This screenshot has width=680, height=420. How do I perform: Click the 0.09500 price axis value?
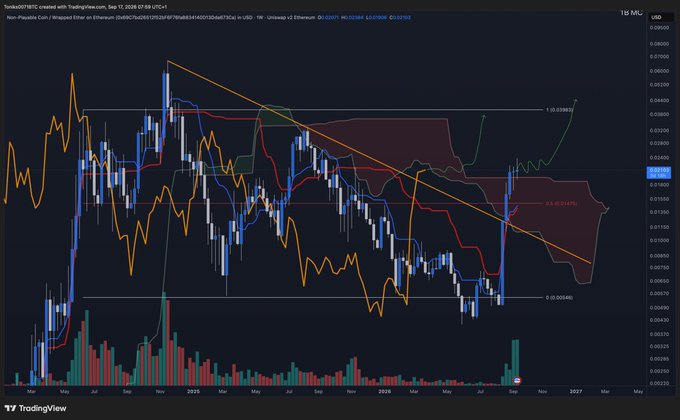[659, 27]
